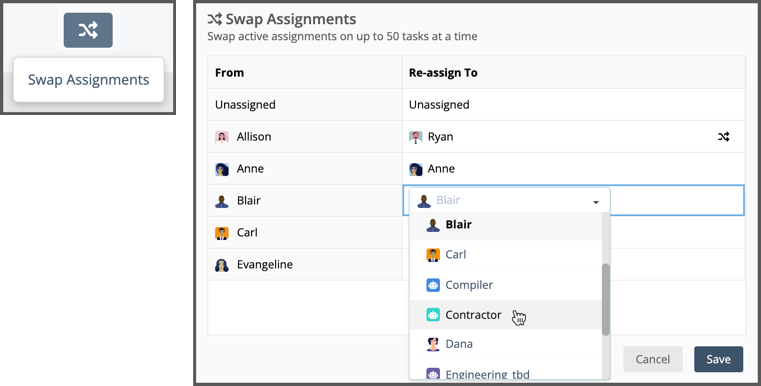The height and width of the screenshot is (386, 761).
Task: Choose Contractor from the dropdown list
Action: click(x=506, y=315)
